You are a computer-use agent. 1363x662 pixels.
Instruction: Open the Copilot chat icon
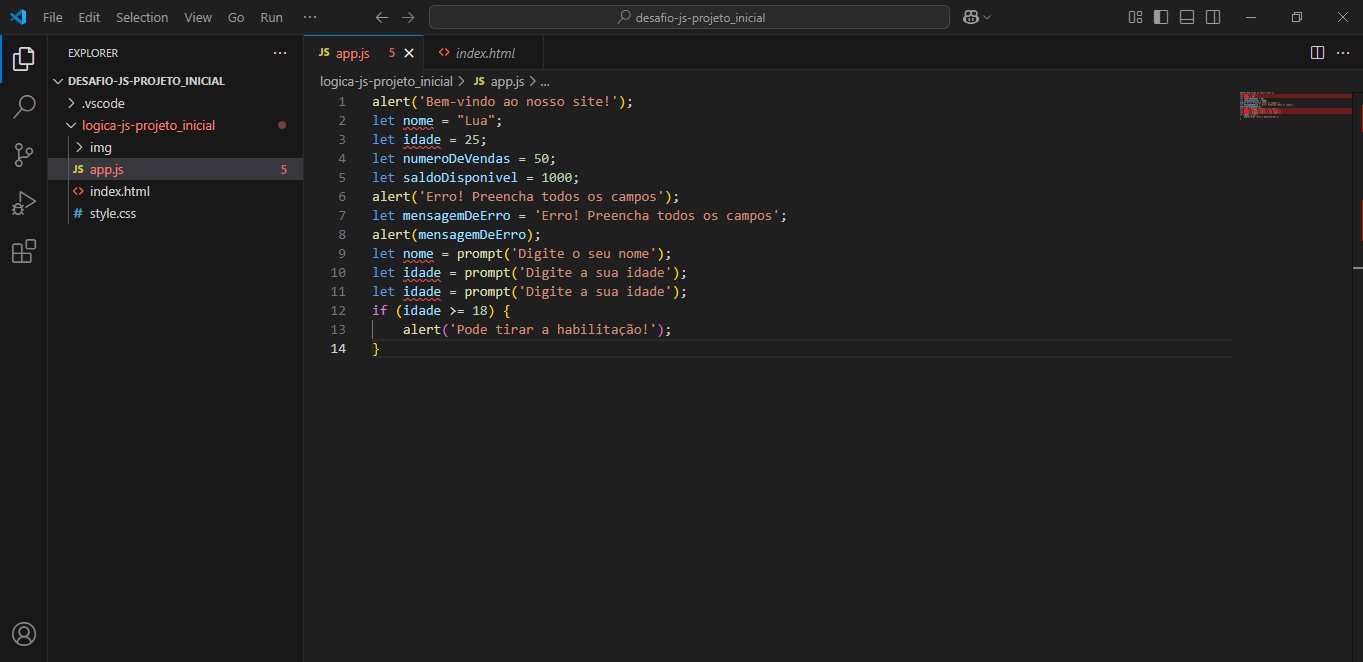(x=970, y=17)
